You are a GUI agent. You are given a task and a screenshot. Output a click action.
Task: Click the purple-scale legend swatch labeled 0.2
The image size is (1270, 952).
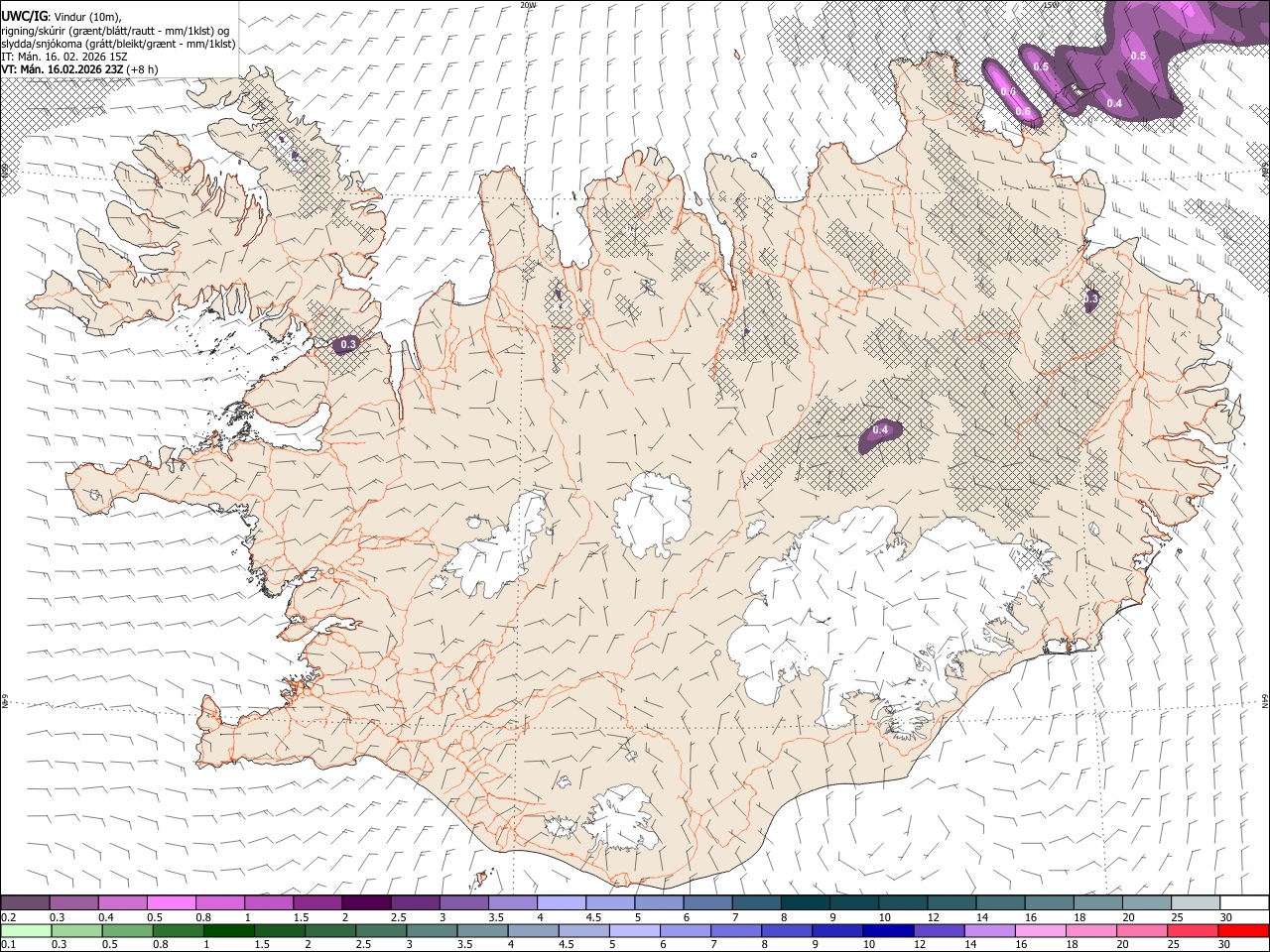(25, 902)
